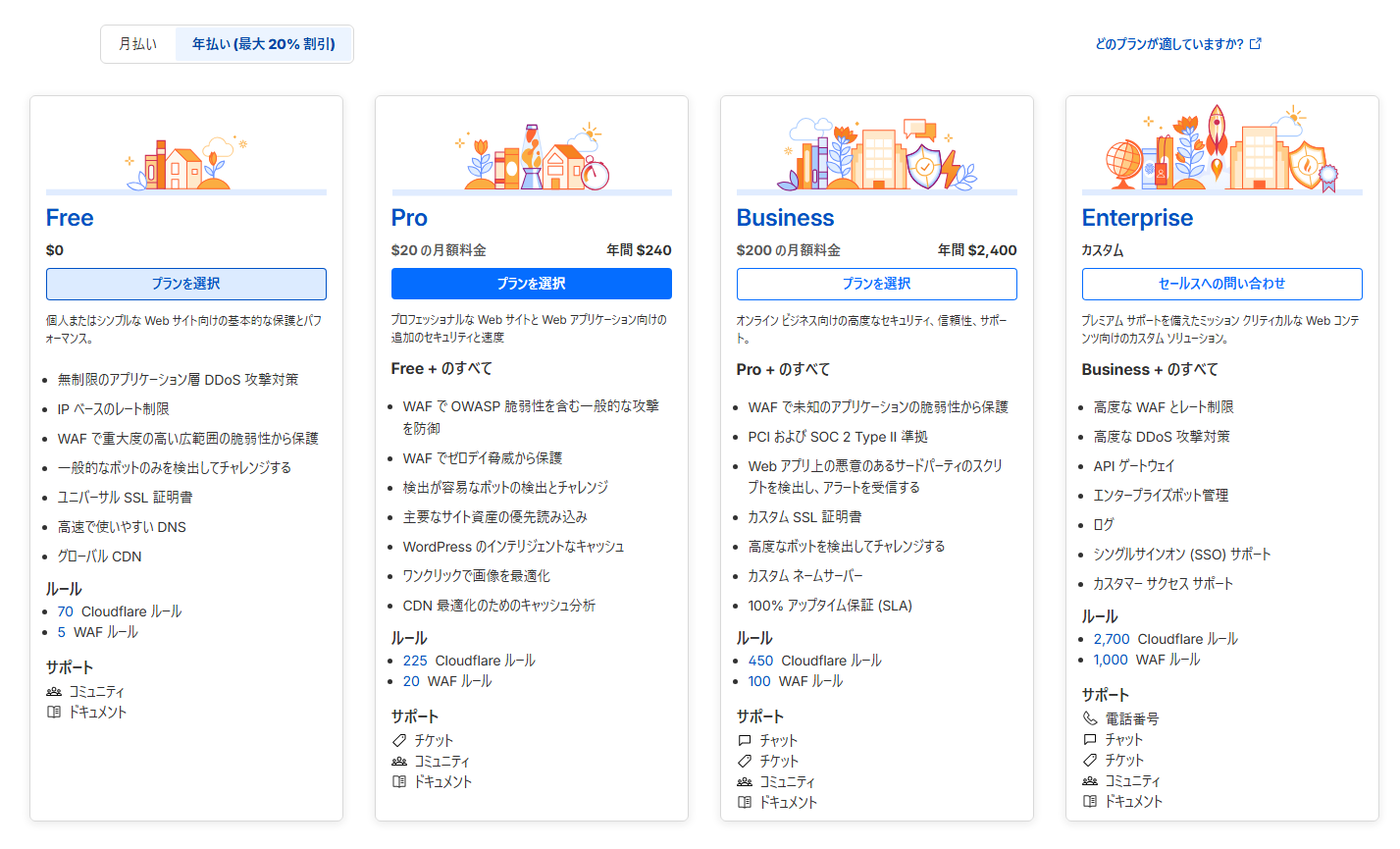1400x849 pixels.
Task: Choose the Free plan with プランを選択
Action: click(x=186, y=284)
